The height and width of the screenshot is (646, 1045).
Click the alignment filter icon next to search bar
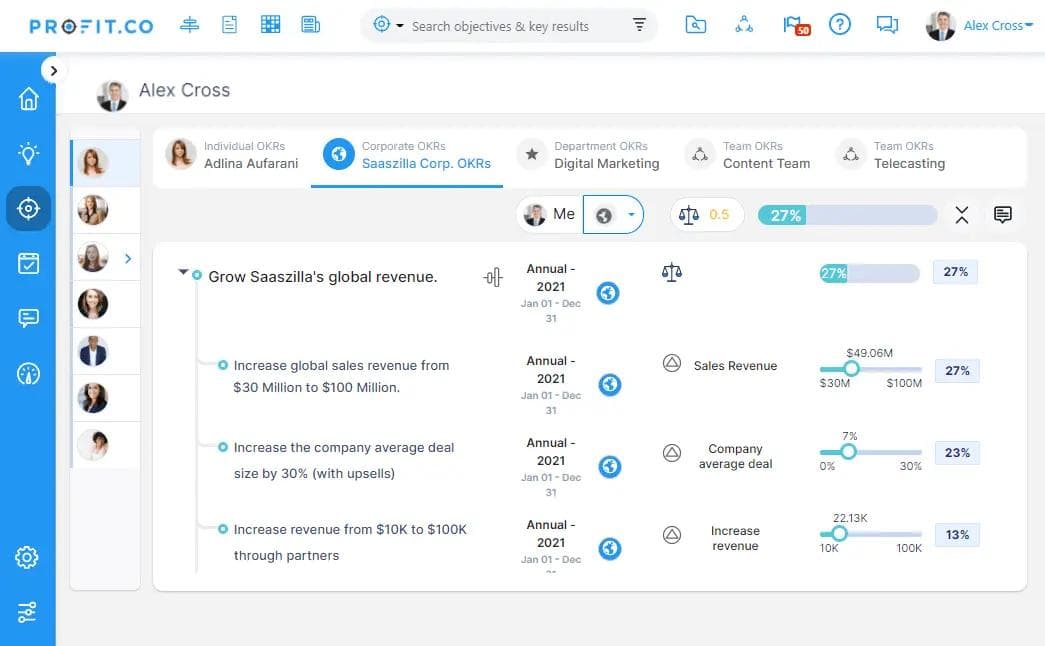click(639, 25)
